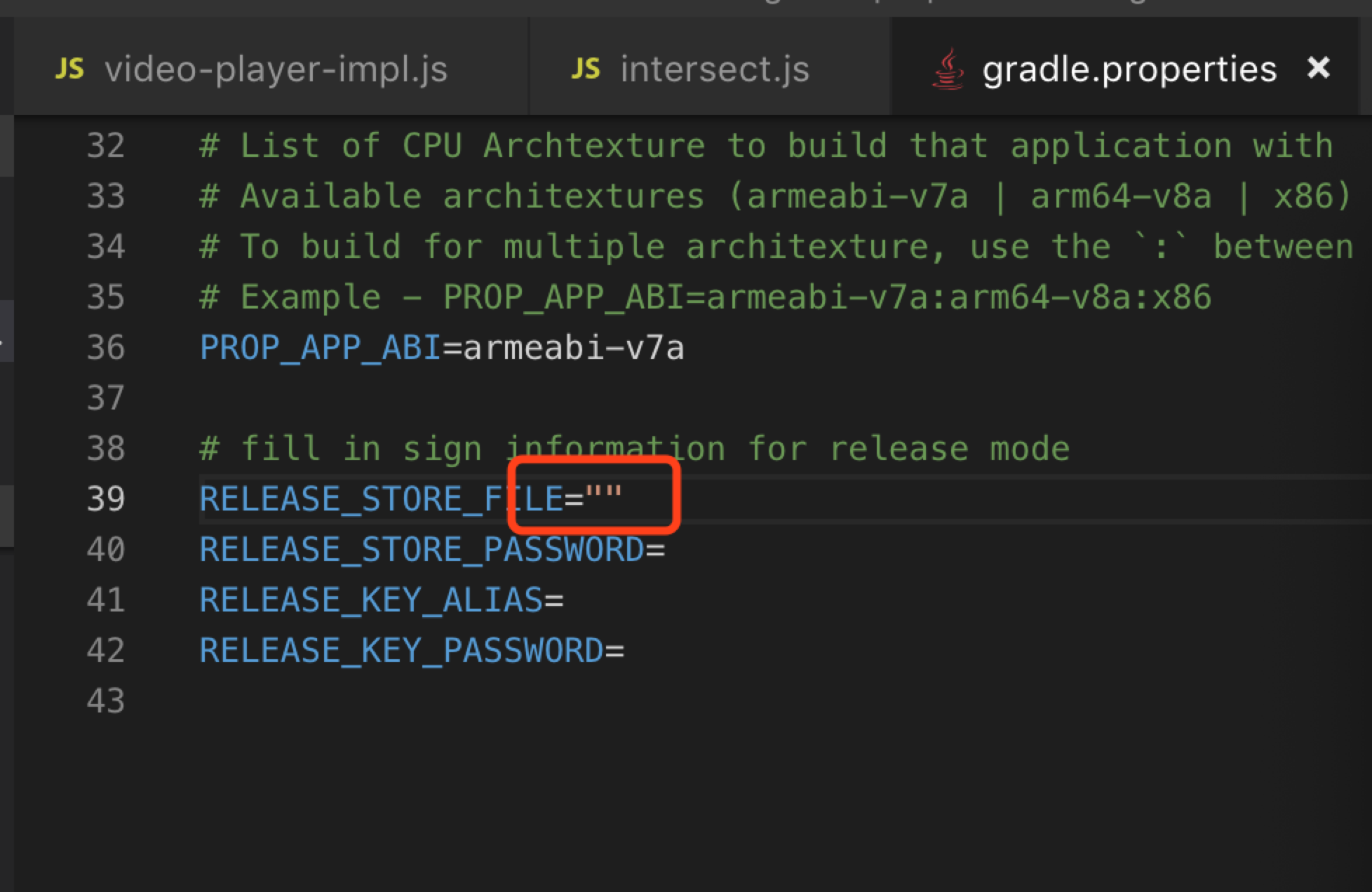Click the Java icon on gradle.properties tab
The image size is (1372, 892).
[948, 67]
